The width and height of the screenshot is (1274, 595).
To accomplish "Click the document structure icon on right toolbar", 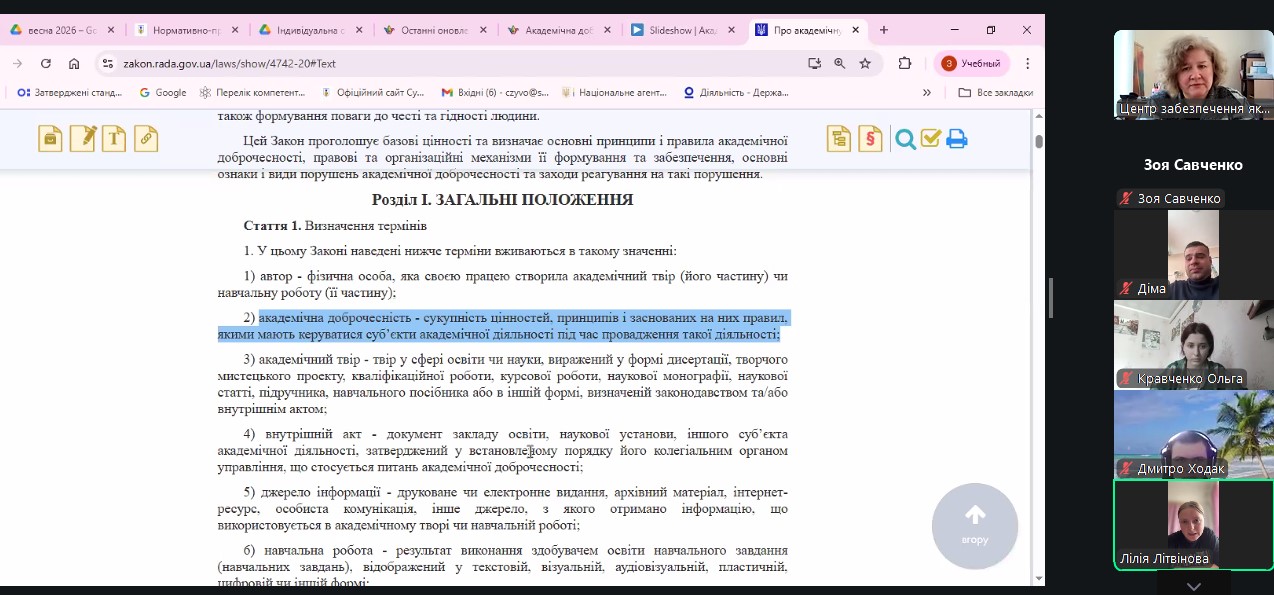I will (838, 139).
